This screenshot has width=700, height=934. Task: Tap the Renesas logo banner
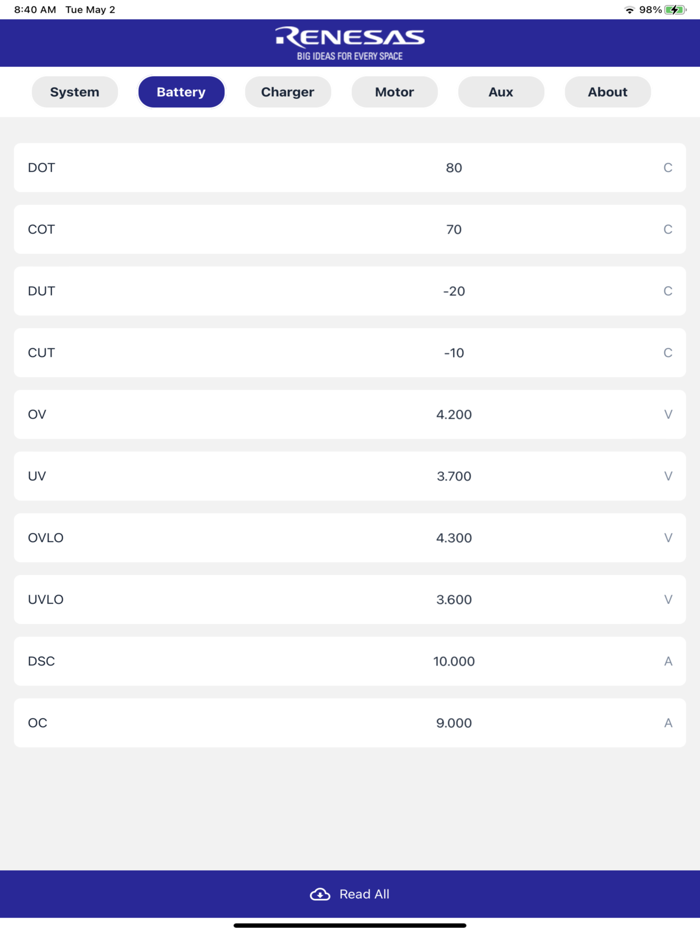coord(349,43)
